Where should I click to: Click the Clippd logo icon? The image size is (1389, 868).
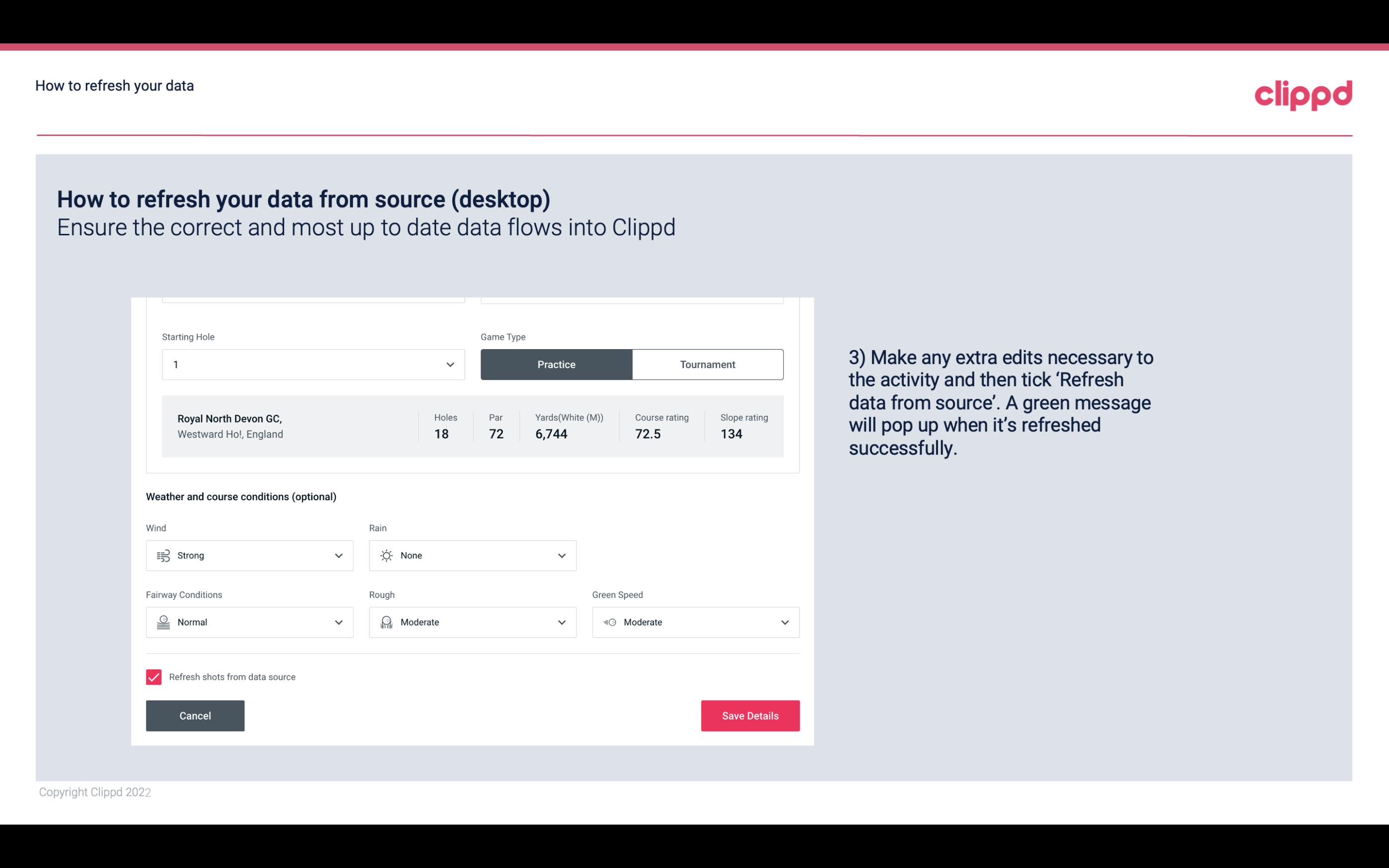[x=1304, y=93]
